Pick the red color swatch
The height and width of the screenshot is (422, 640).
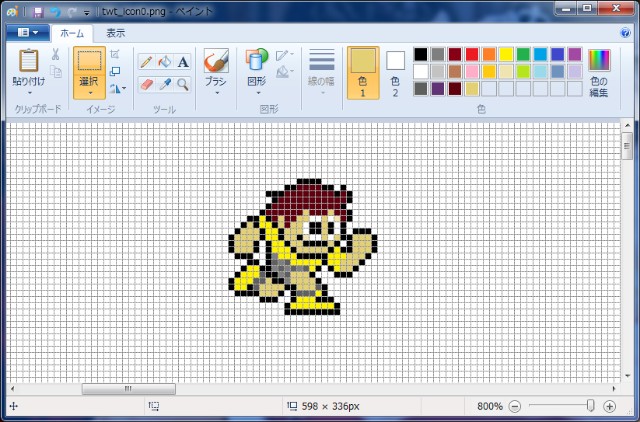click(x=472, y=54)
